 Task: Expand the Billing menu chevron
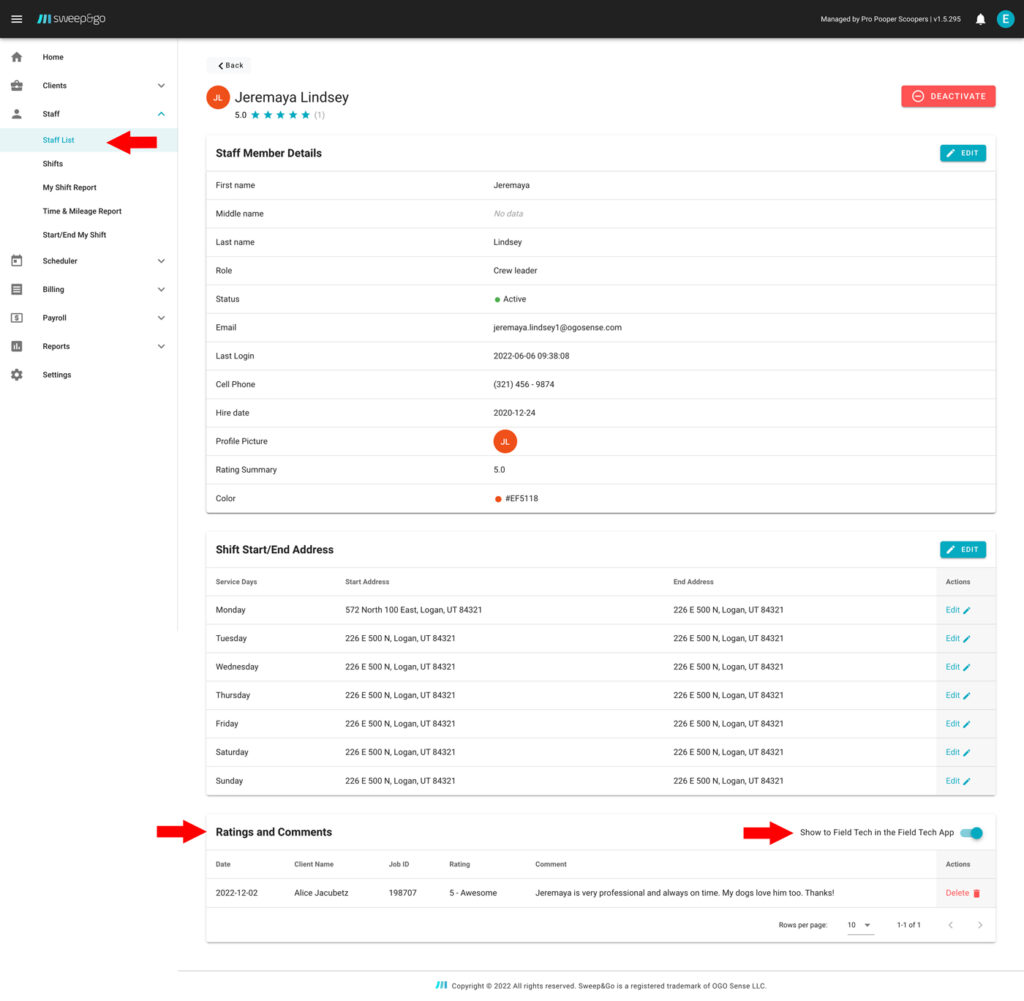tap(161, 290)
